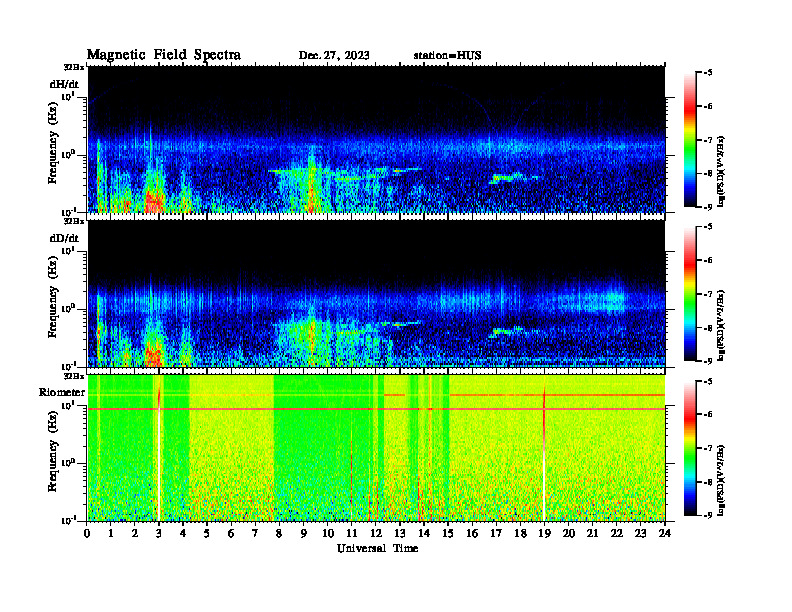Click the hour 14 tick label on time axis
The image size is (792, 612).
424,533
